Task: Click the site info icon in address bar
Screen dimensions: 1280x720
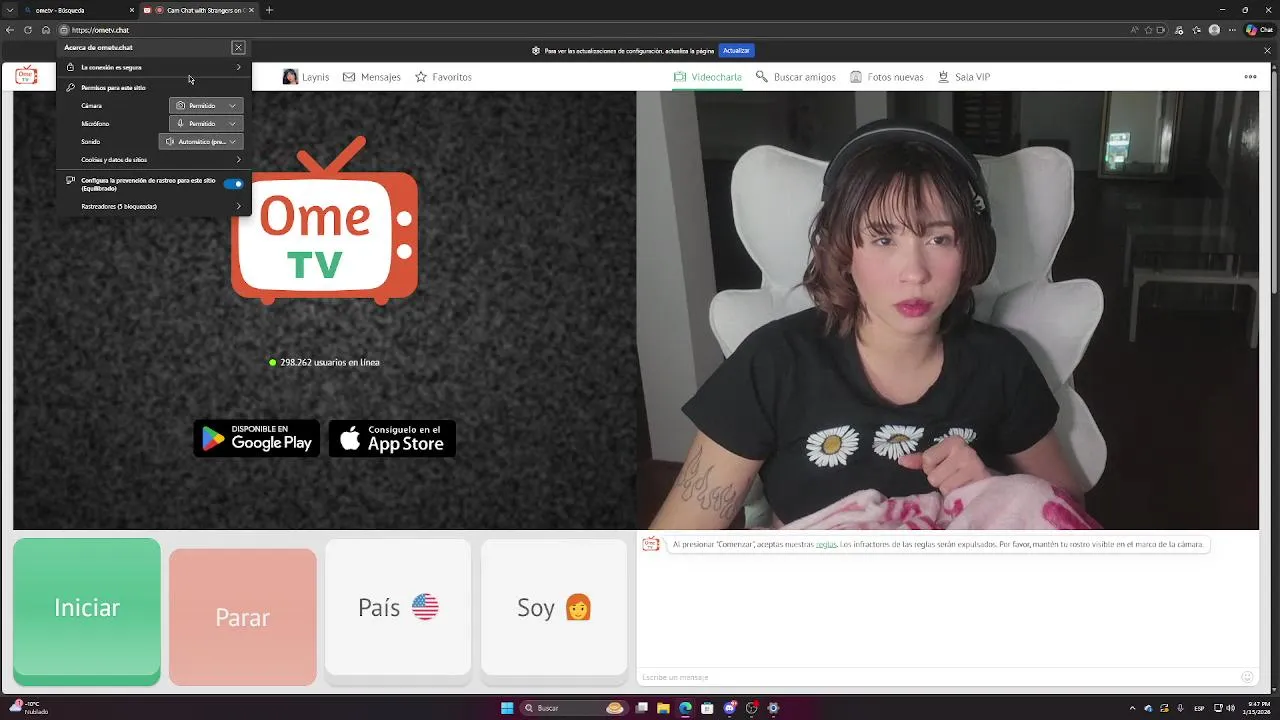Action: click(x=64, y=30)
